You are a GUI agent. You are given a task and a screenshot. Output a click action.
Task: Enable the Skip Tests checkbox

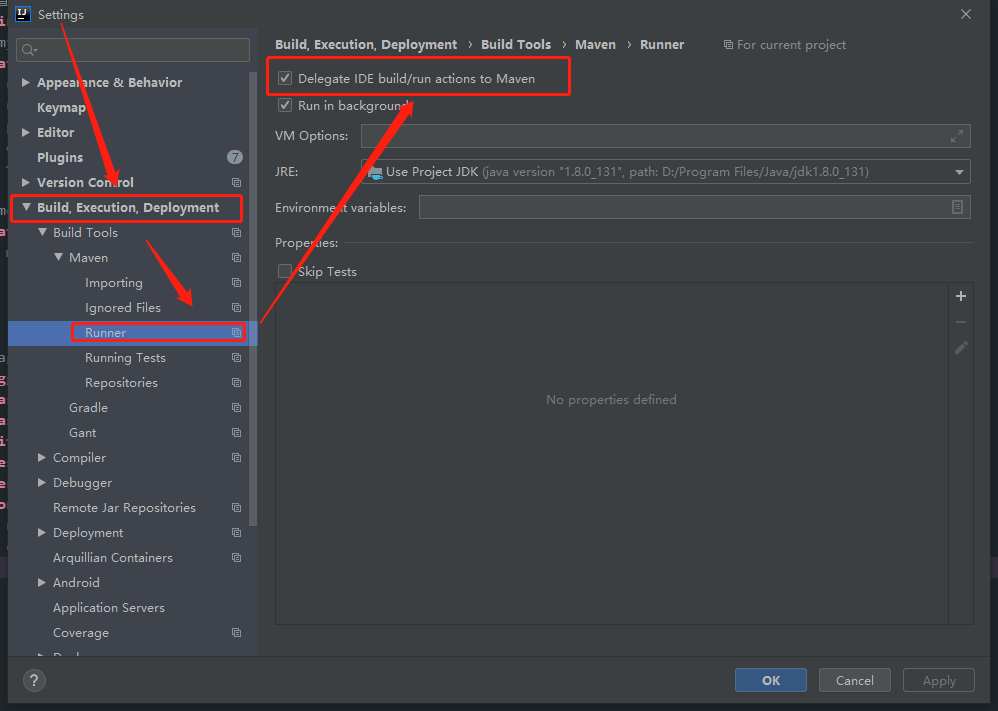(x=285, y=271)
